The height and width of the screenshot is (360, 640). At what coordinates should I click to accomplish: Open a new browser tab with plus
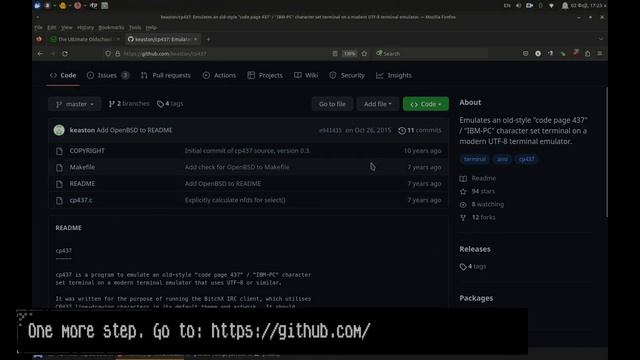pos(208,39)
